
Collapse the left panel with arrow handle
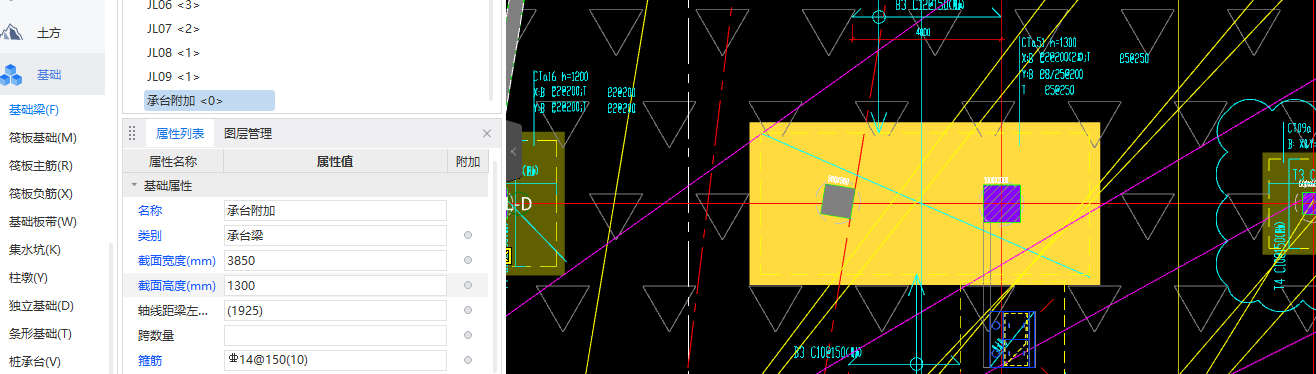coord(513,151)
